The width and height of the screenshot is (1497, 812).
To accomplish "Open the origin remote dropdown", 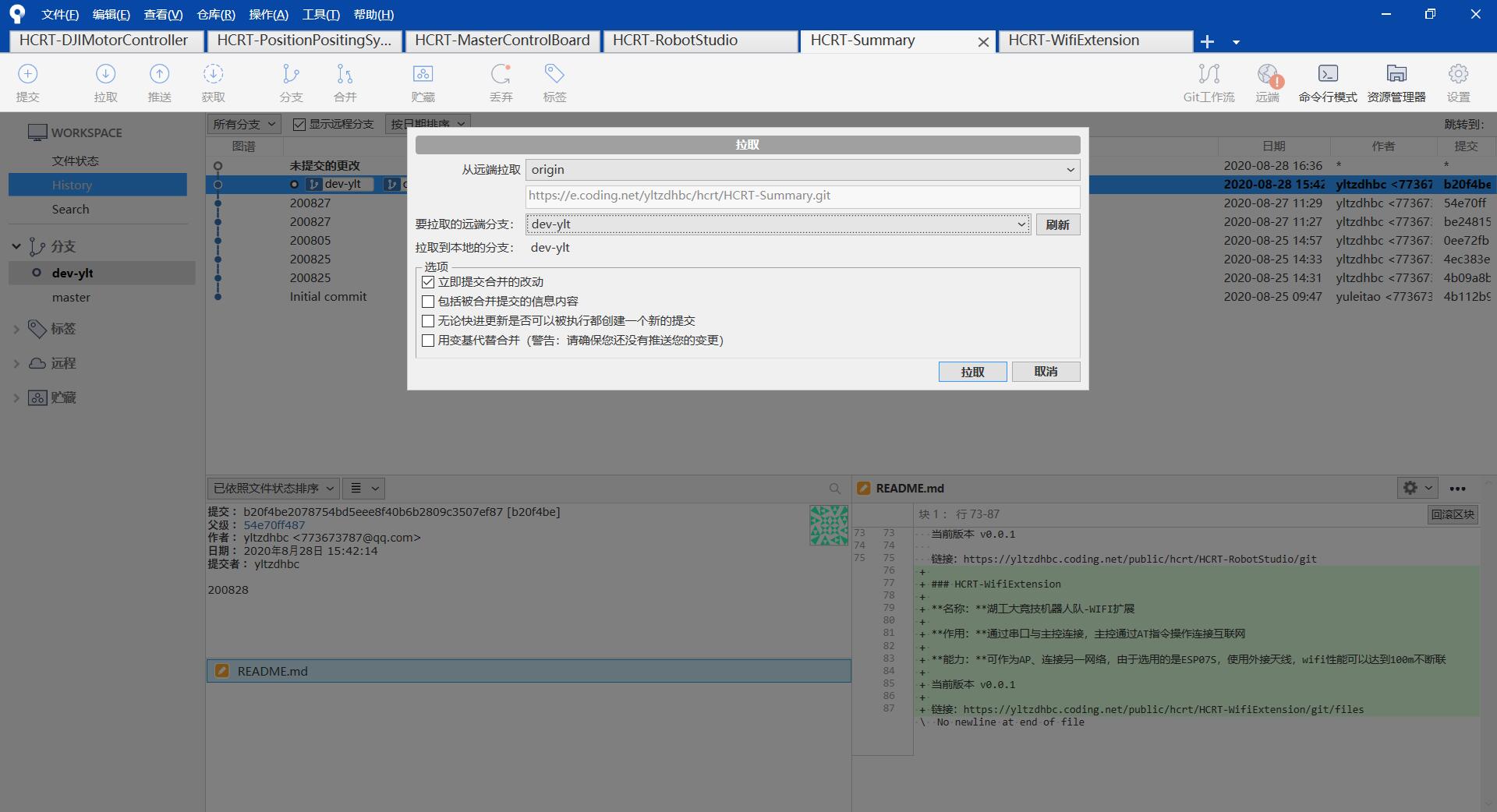I will 802,170.
